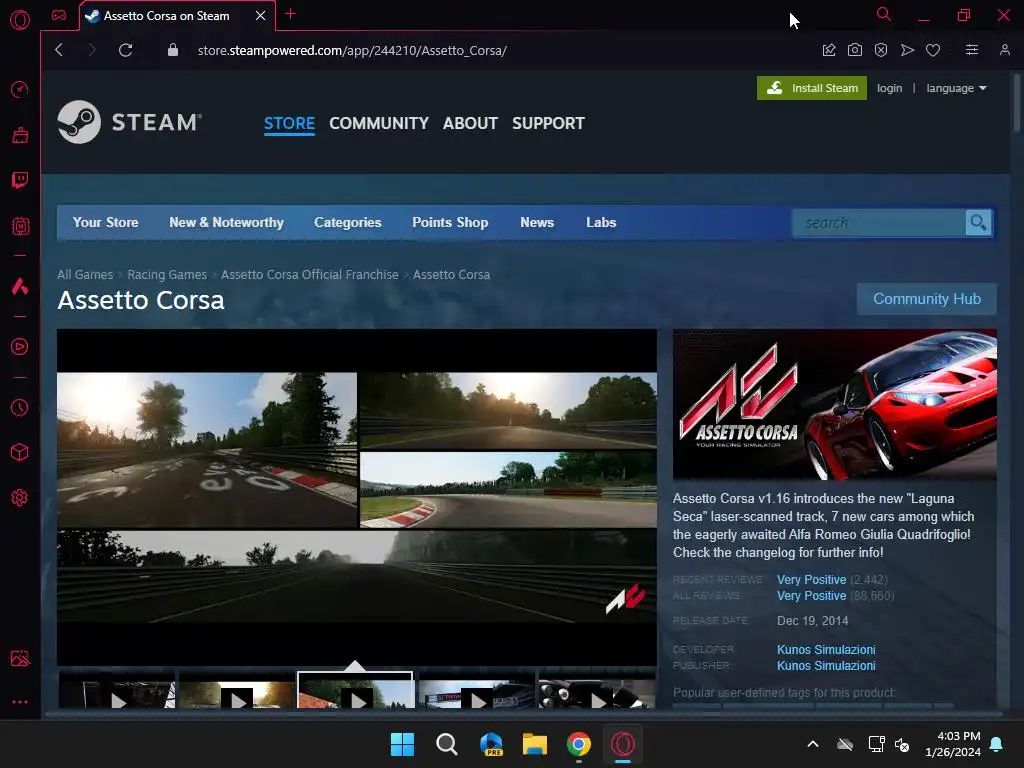Viewport: 1024px width, 768px height.
Task: Open recent reviews Very Positive link
Action: [811, 579]
